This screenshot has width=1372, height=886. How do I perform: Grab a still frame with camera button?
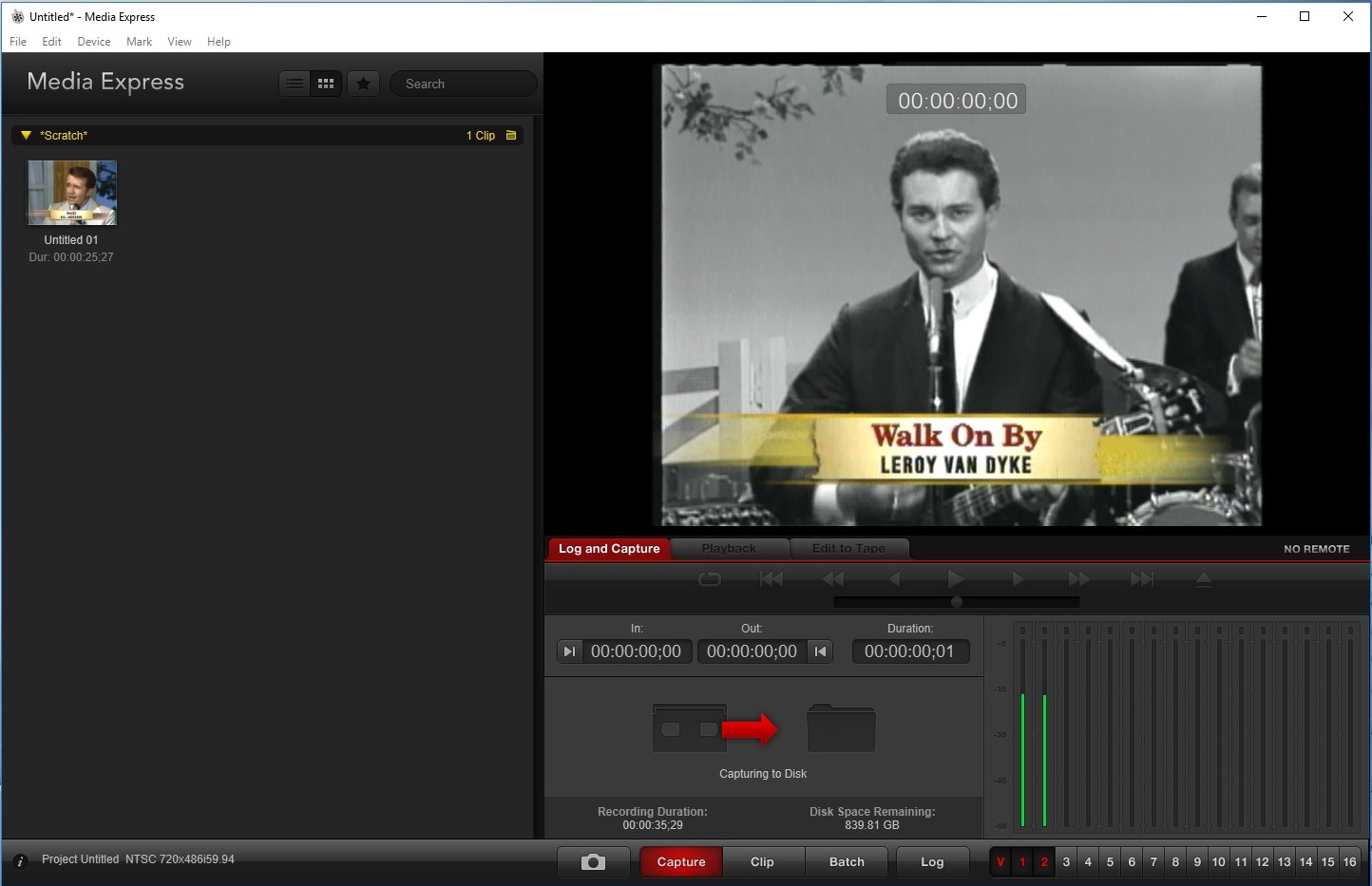(593, 862)
